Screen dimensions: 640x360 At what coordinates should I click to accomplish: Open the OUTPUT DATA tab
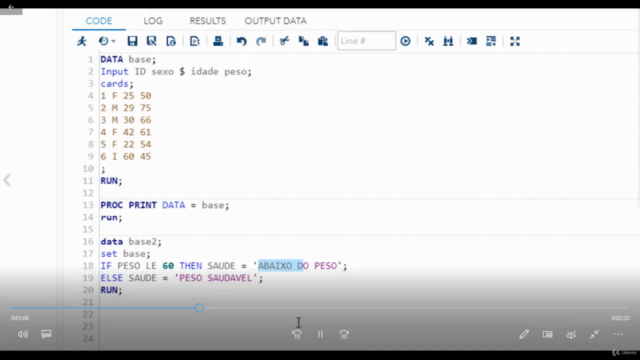point(276,21)
